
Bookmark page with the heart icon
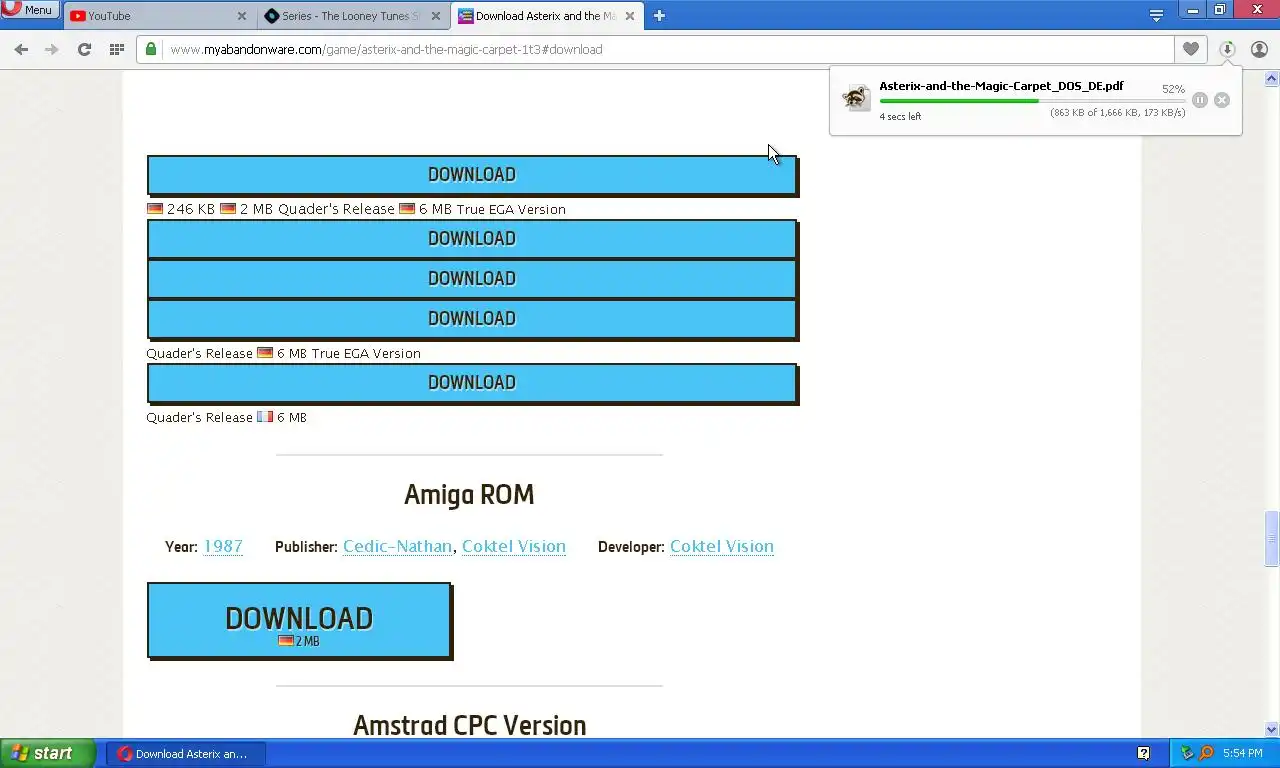pos(1190,49)
